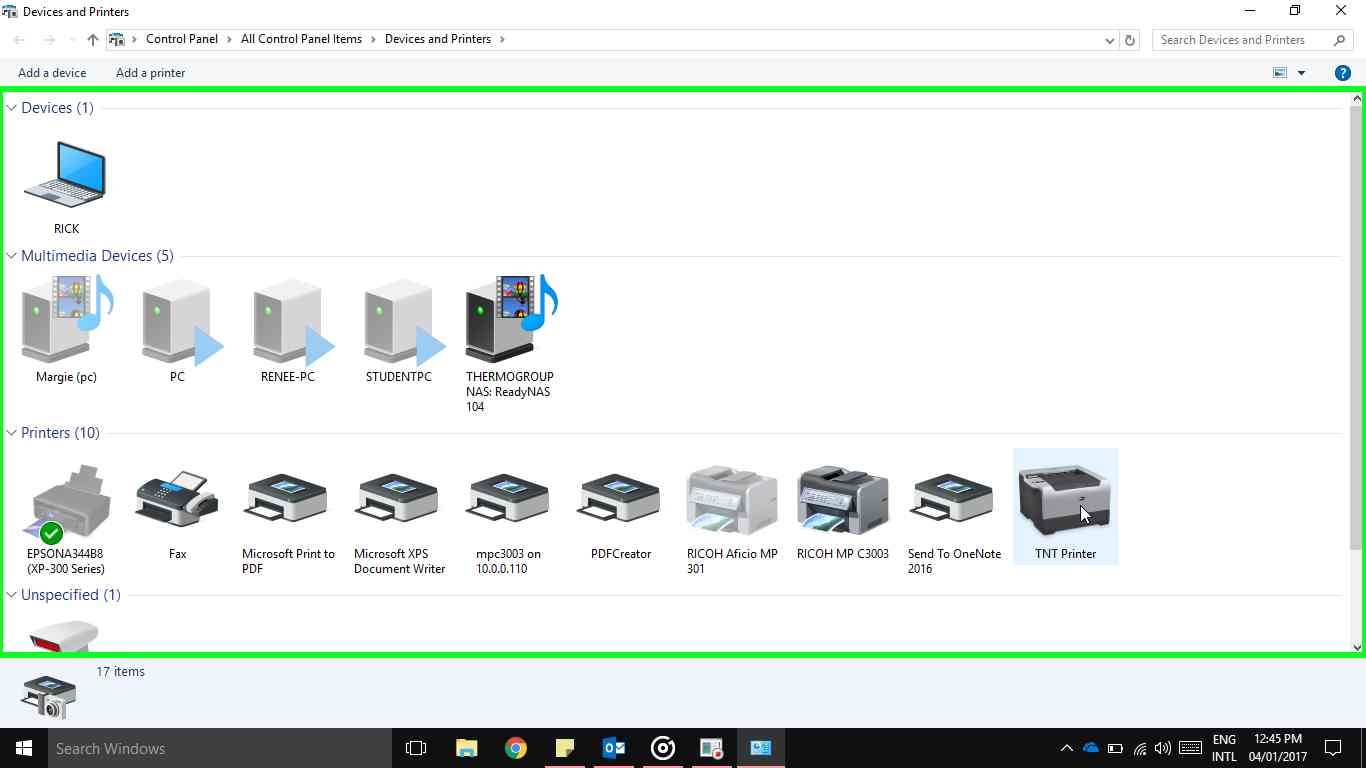Click Devices and Printers breadcrumb
The height and width of the screenshot is (768, 1366).
point(438,40)
